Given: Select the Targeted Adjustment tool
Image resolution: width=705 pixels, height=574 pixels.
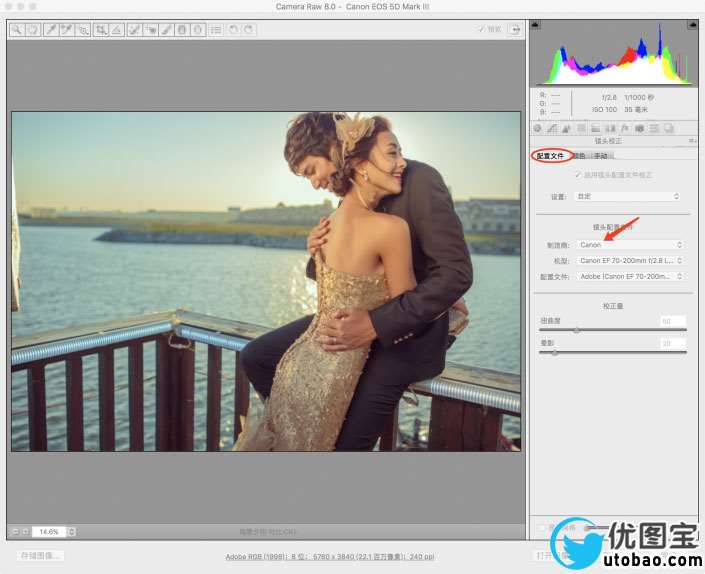Looking at the screenshot, I should (x=83, y=30).
